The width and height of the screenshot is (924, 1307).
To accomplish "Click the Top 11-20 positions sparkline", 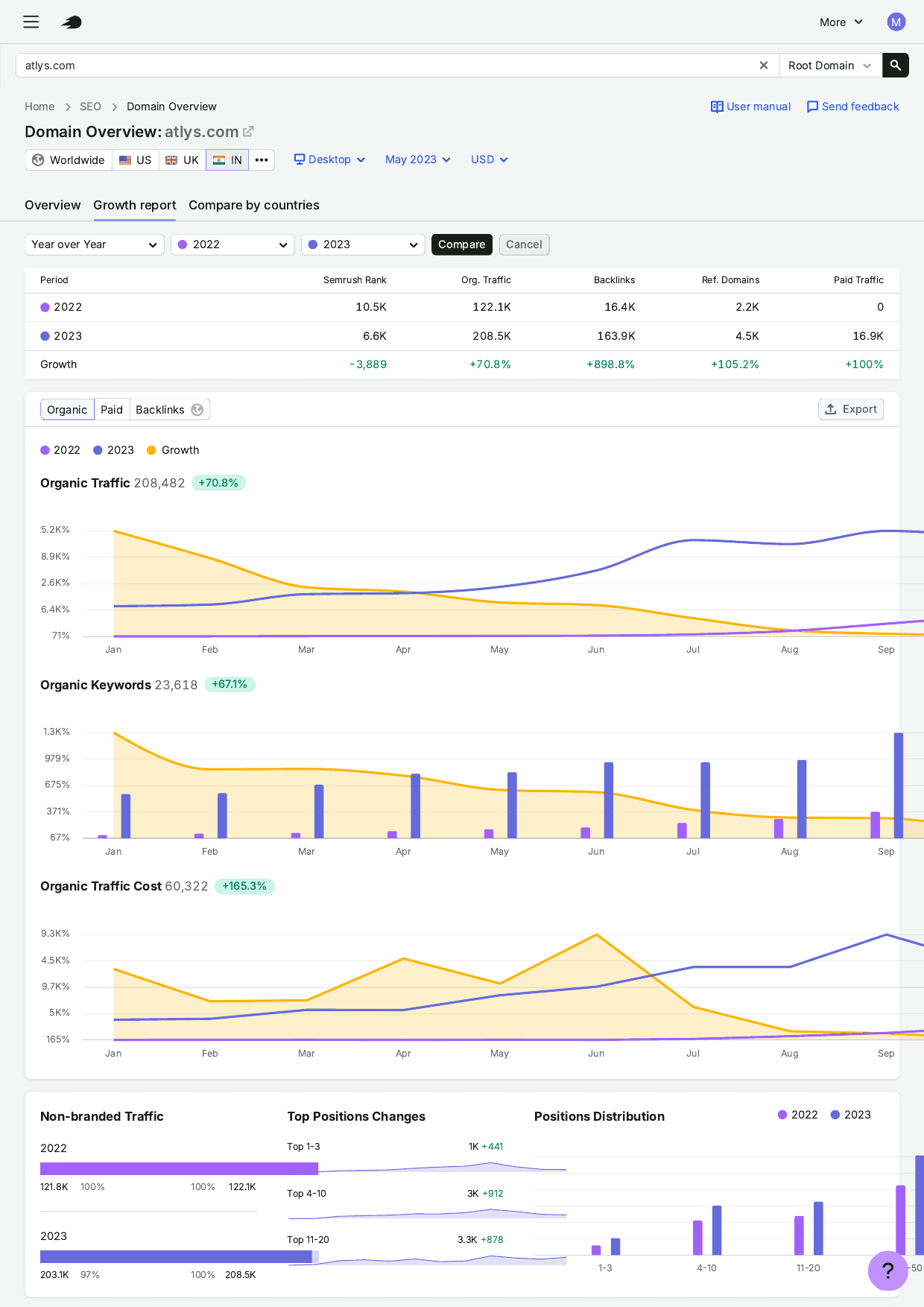I will tap(427, 1261).
